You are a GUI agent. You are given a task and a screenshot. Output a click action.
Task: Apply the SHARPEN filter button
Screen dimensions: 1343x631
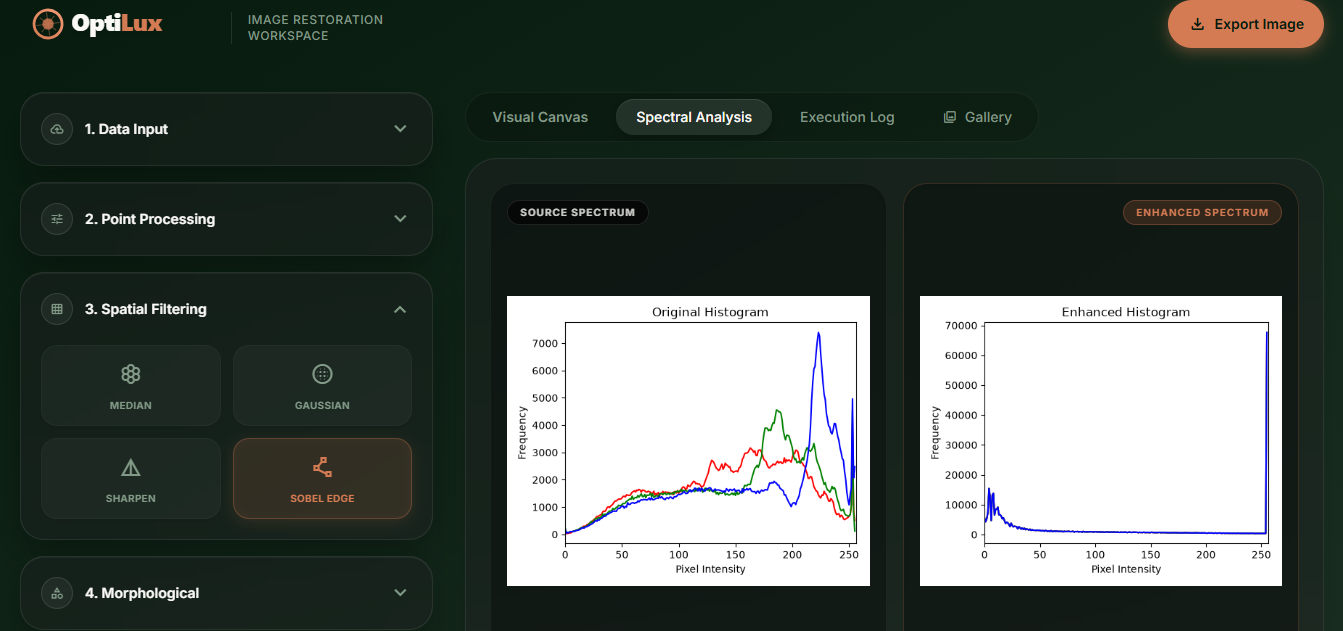pos(131,478)
